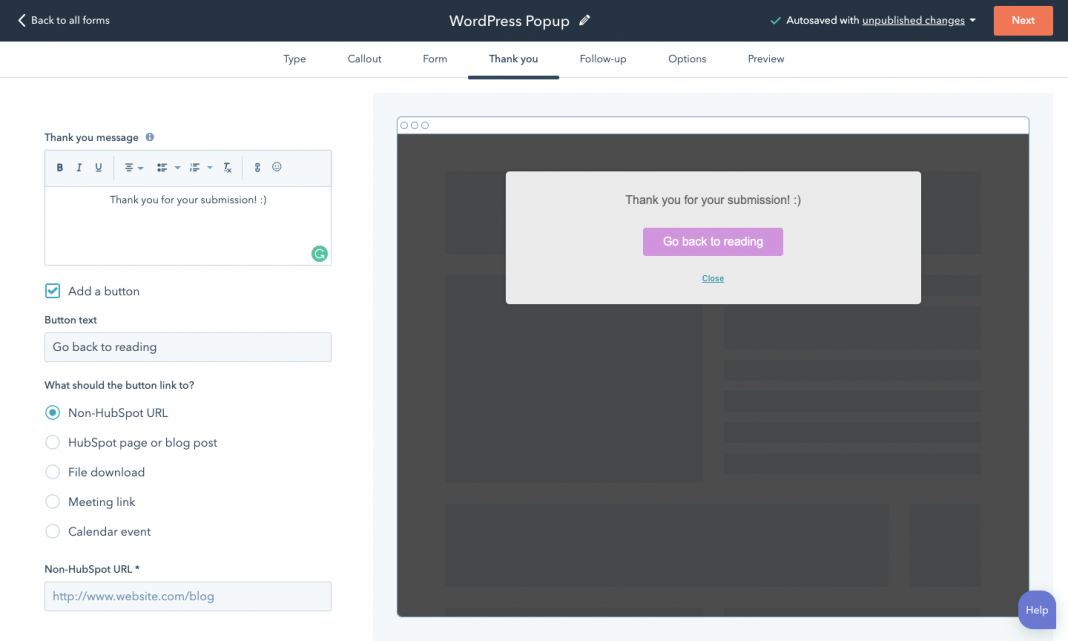Image resolution: width=1068 pixels, height=641 pixels.
Task: Open the Help widget
Action: click(1036, 610)
